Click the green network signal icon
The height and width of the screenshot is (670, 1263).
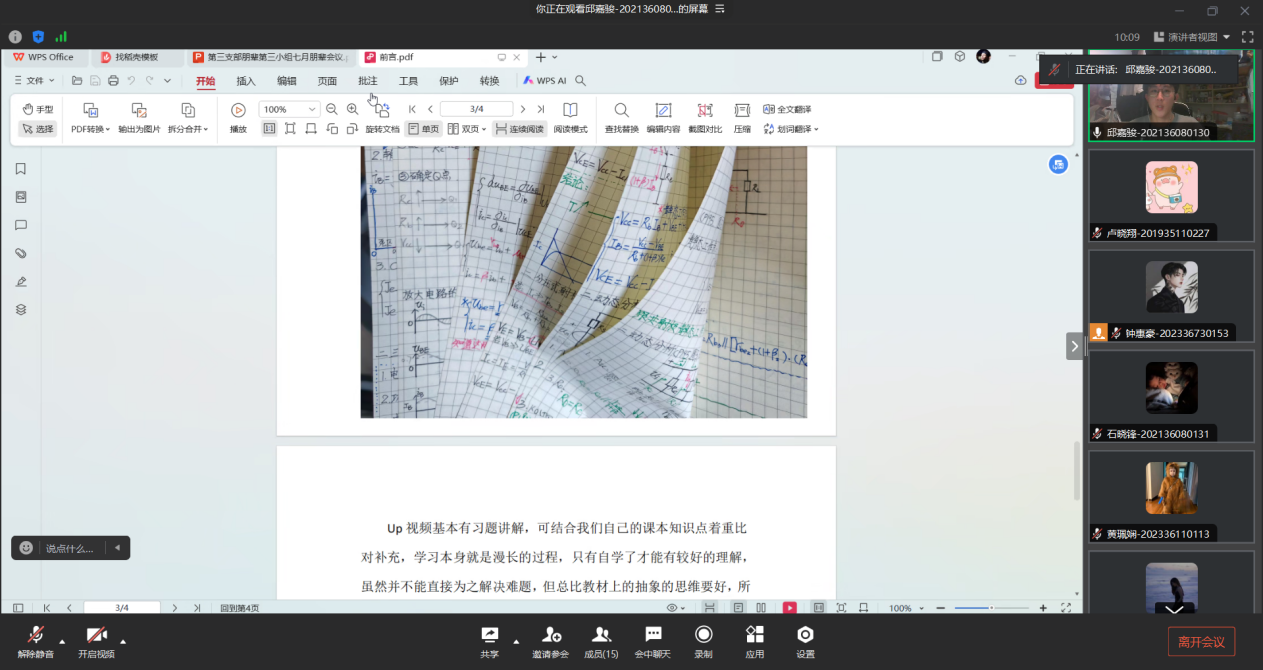tap(61, 37)
